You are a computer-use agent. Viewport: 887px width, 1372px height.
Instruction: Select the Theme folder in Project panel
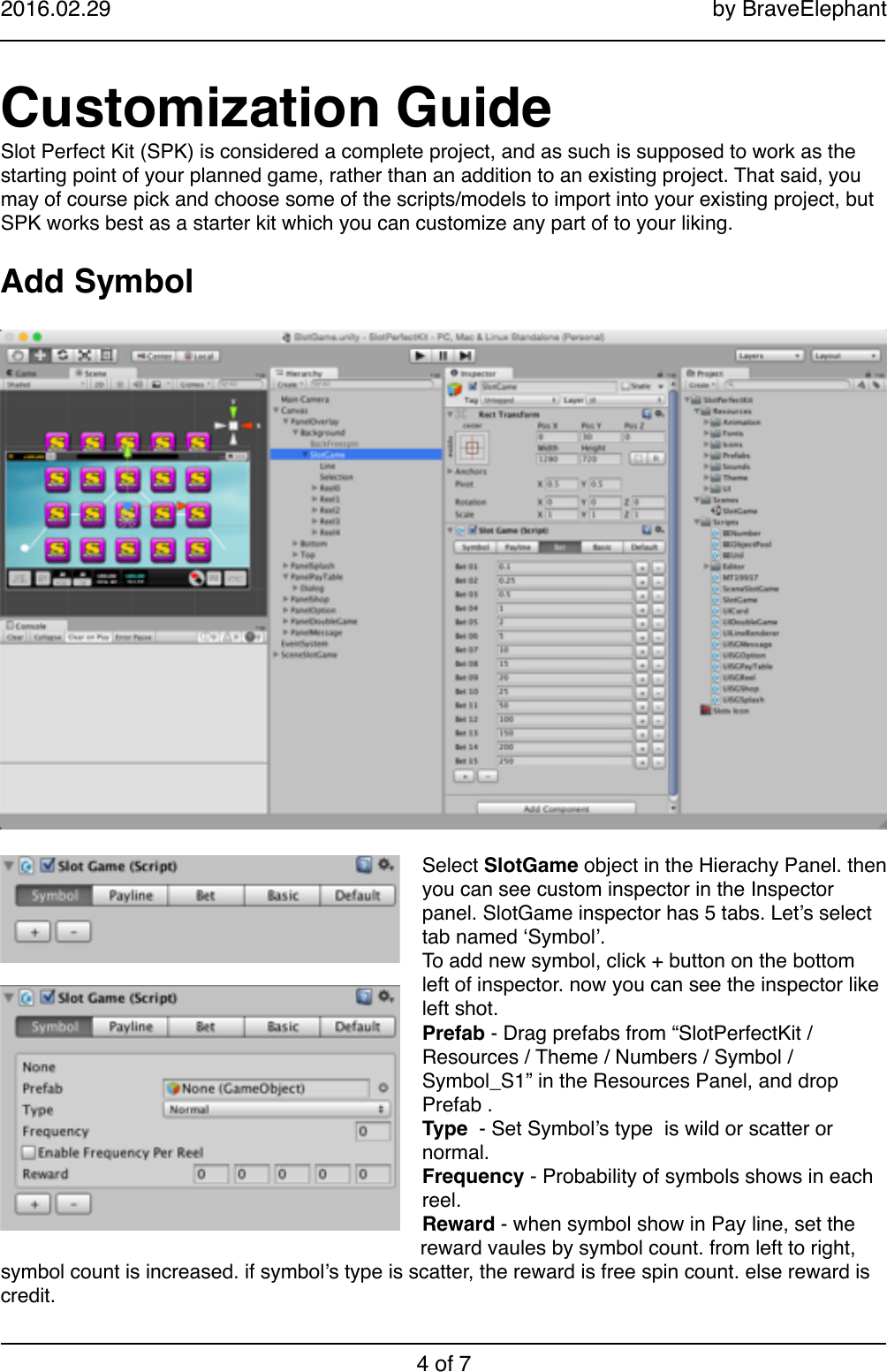pos(735,478)
